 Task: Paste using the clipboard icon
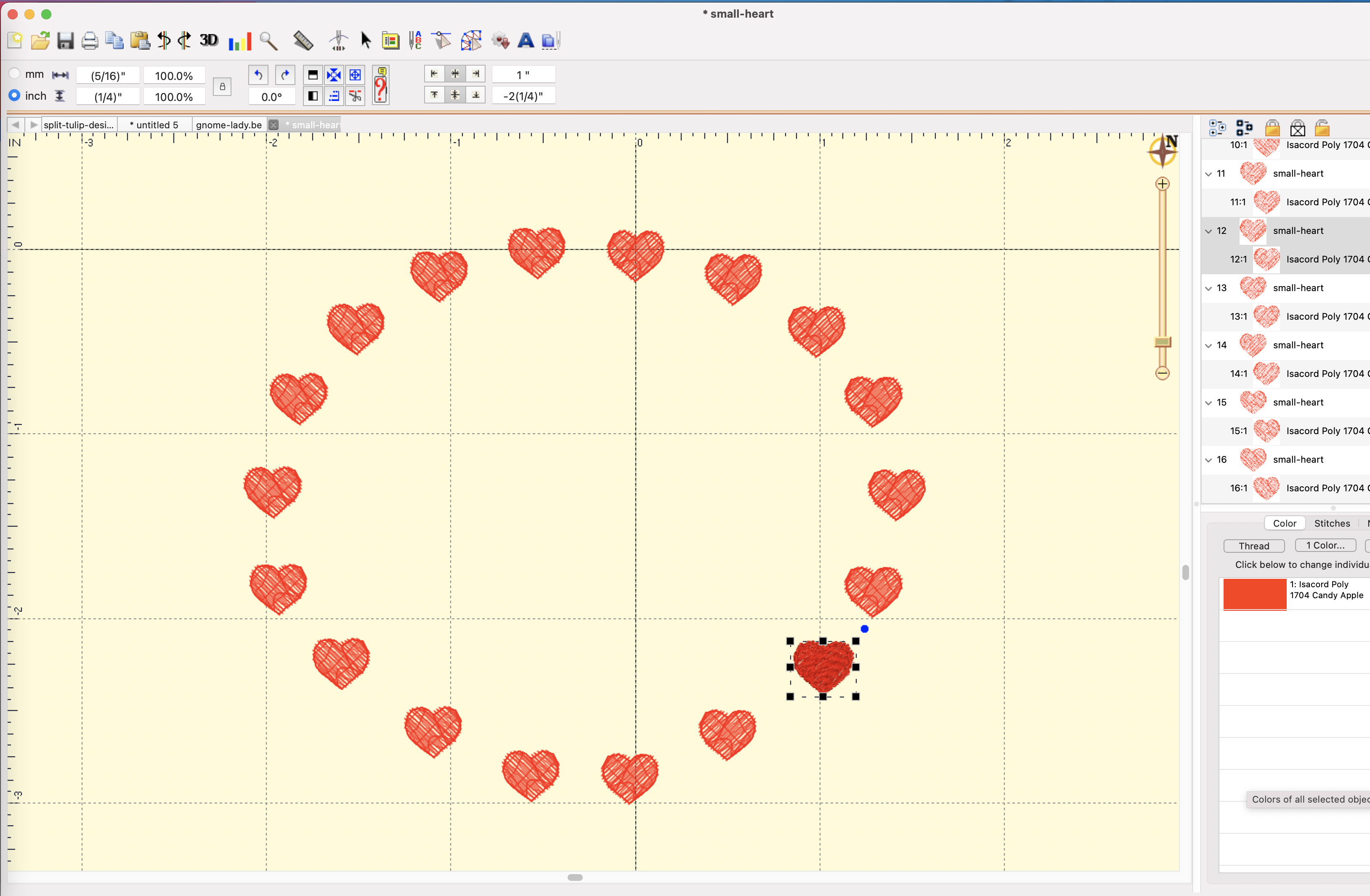tap(140, 40)
